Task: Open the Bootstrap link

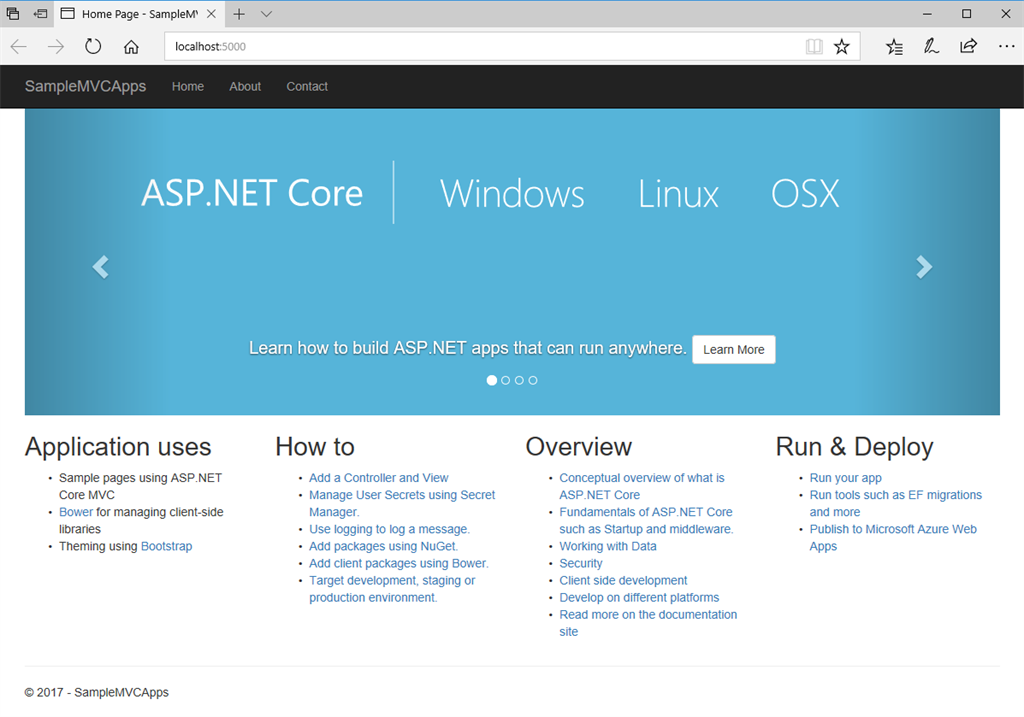Action: pyautogui.click(x=166, y=546)
